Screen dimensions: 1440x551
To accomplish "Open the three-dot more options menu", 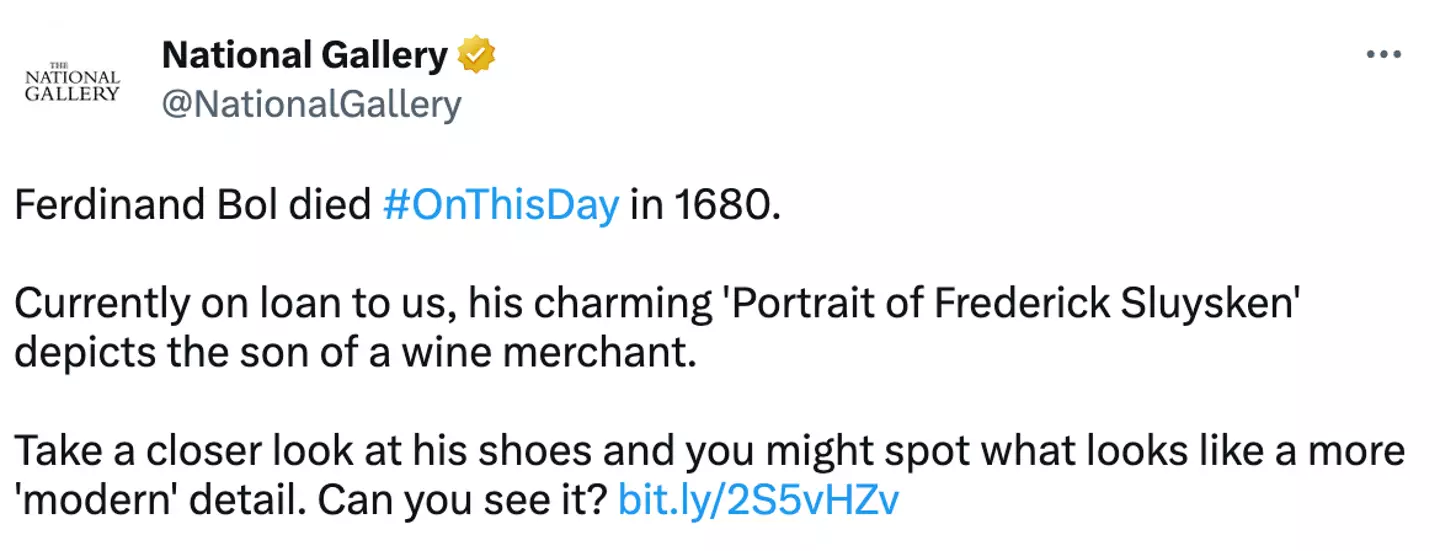I will pyautogui.click(x=1384, y=54).
